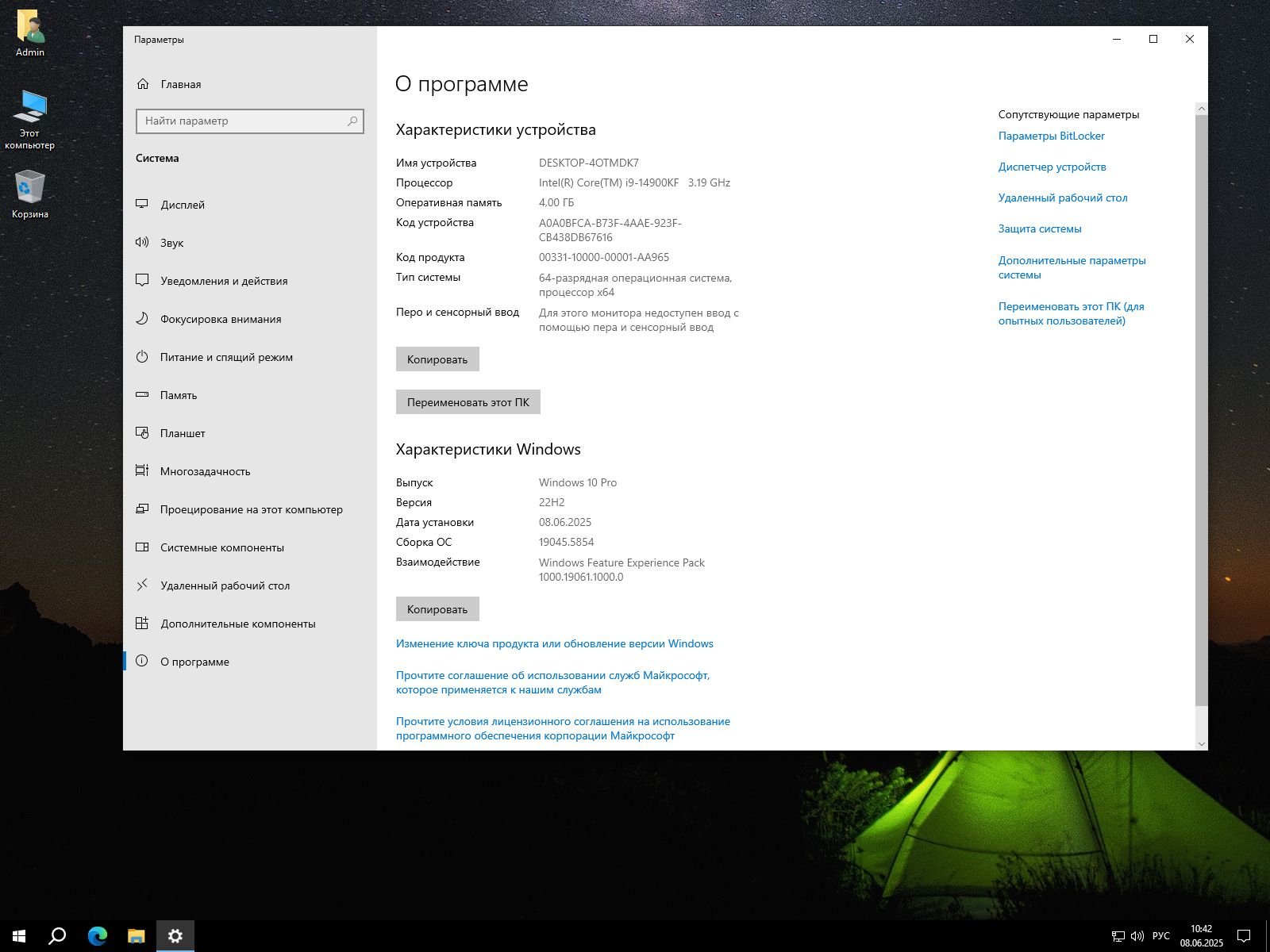Click device name DESKTOP-4OTMDK7
The image size is (1270, 952).
(588, 163)
